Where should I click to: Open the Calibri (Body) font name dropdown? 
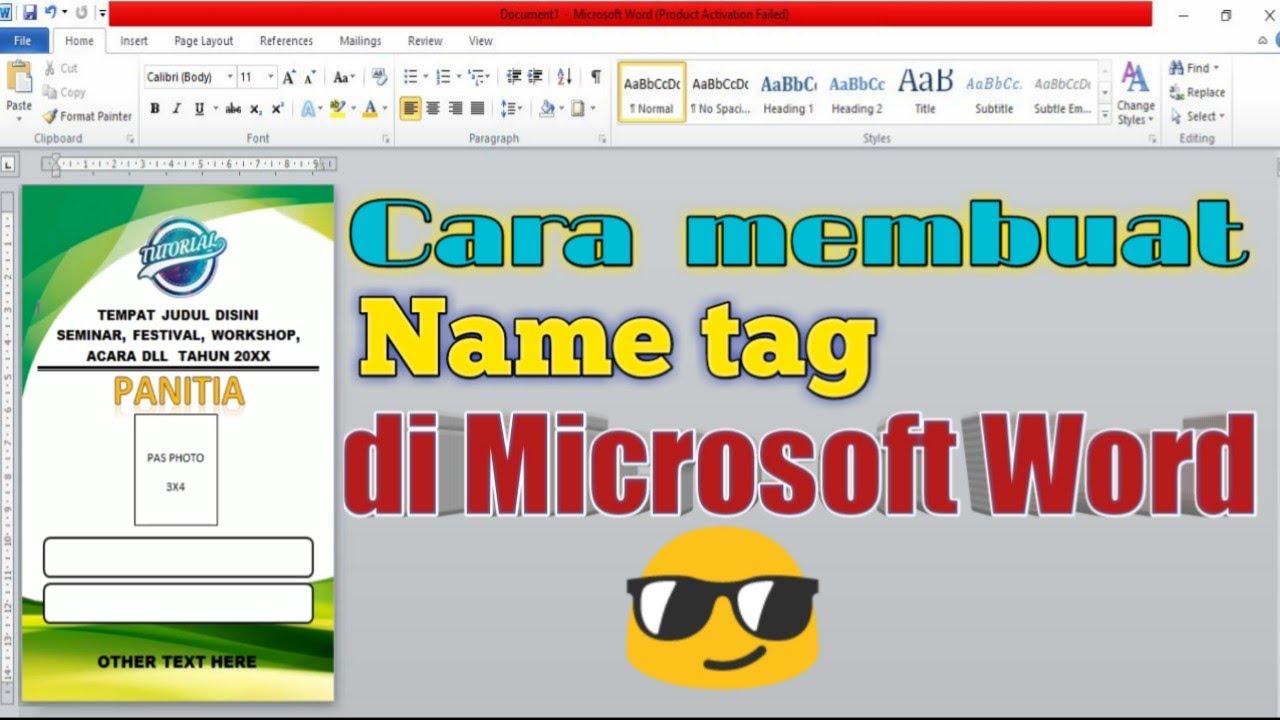click(230, 77)
